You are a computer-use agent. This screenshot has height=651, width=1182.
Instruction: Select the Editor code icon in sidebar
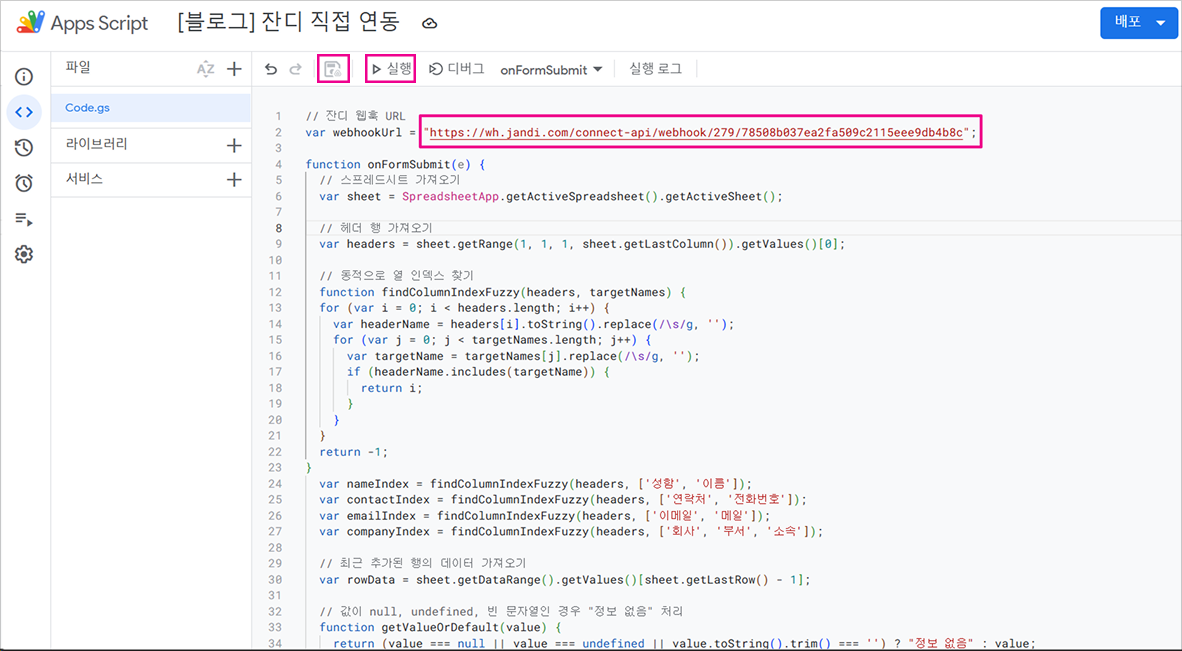click(x=24, y=112)
